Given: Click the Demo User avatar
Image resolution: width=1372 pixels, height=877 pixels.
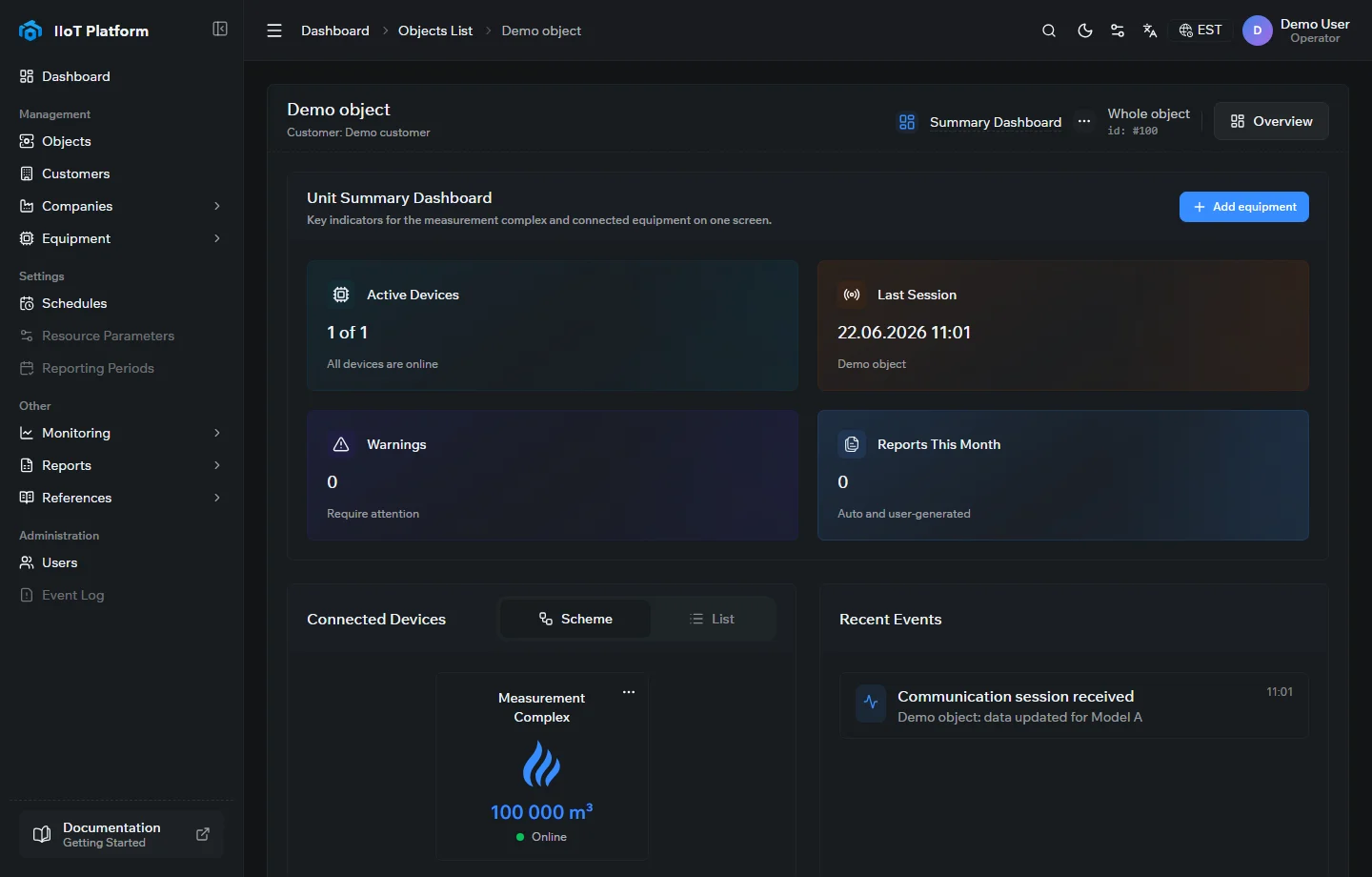Looking at the screenshot, I should click(x=1258, y=31).
